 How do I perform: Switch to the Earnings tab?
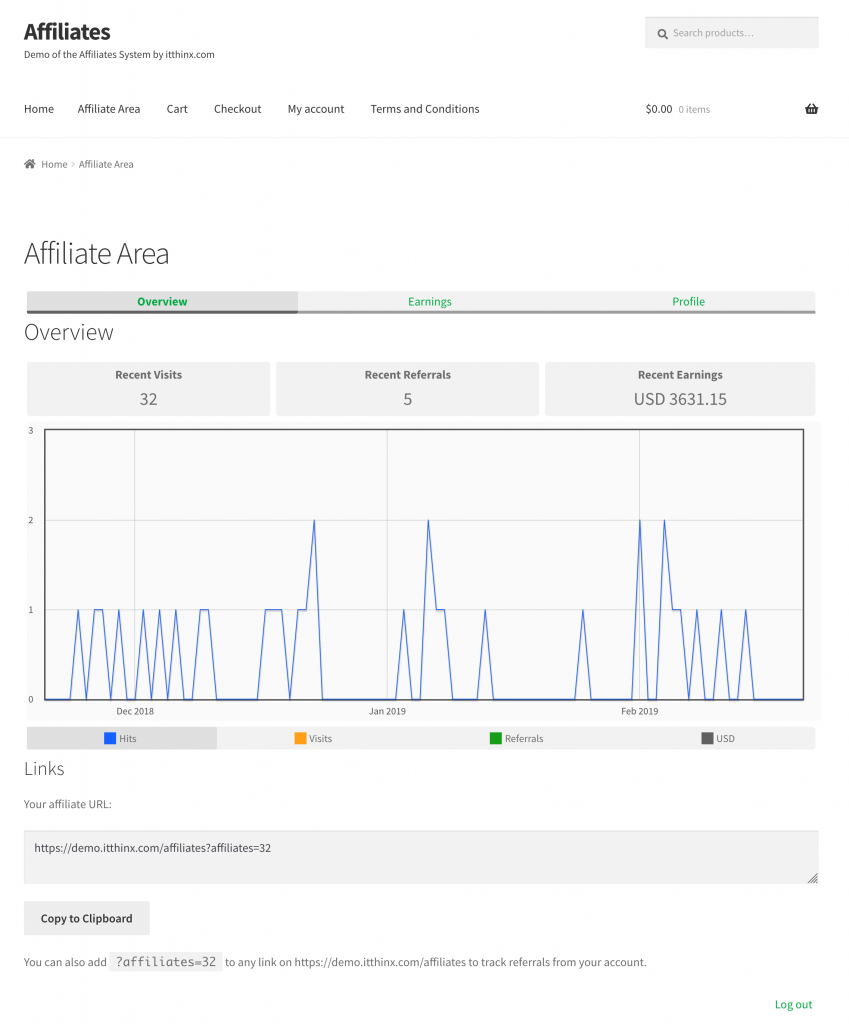pyautogui.click(x=430, y=302)
